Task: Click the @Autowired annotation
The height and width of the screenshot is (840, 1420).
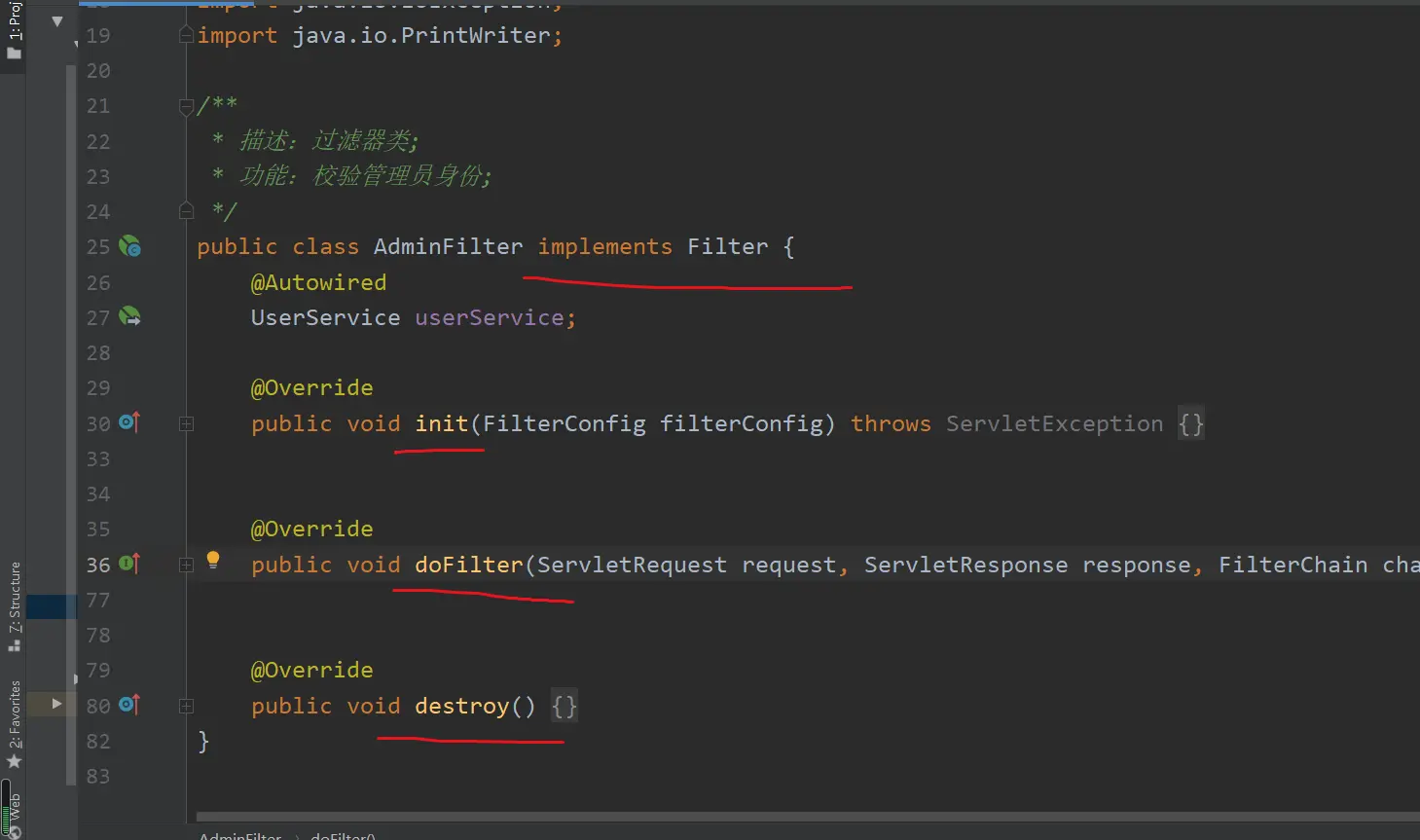Action: 318,282
